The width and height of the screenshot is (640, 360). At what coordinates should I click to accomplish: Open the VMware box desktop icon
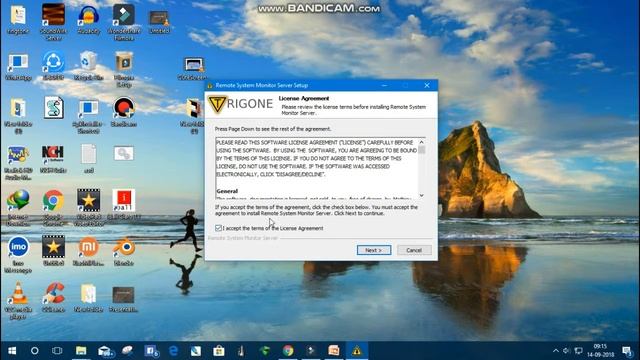pos(124,69)
